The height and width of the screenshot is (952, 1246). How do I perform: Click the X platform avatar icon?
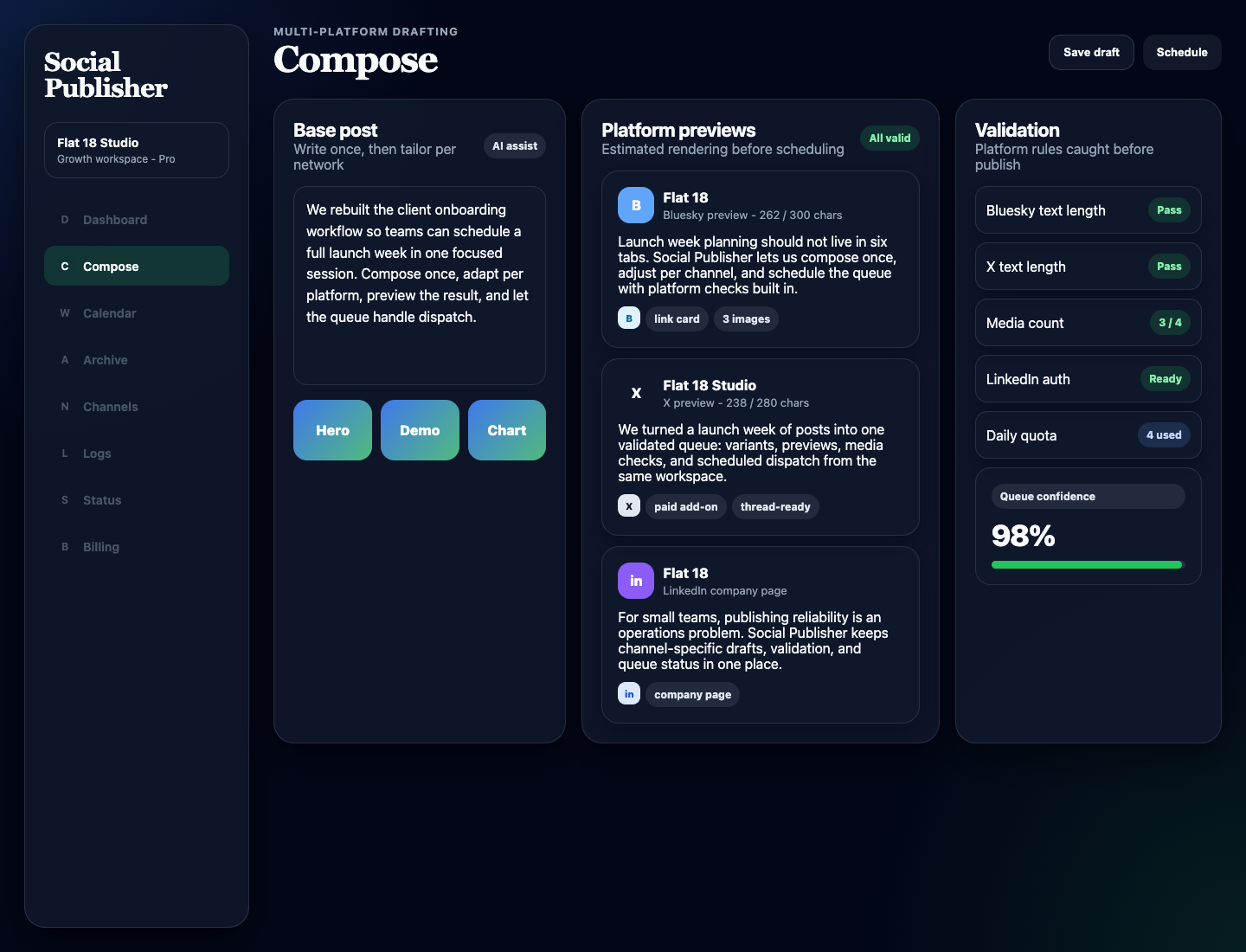636,393
